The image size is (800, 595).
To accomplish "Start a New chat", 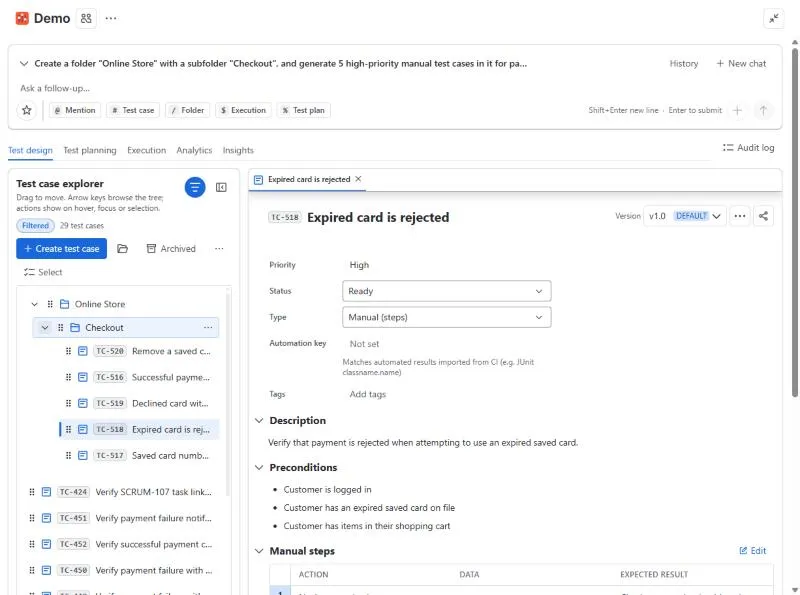I will point(741,63).
